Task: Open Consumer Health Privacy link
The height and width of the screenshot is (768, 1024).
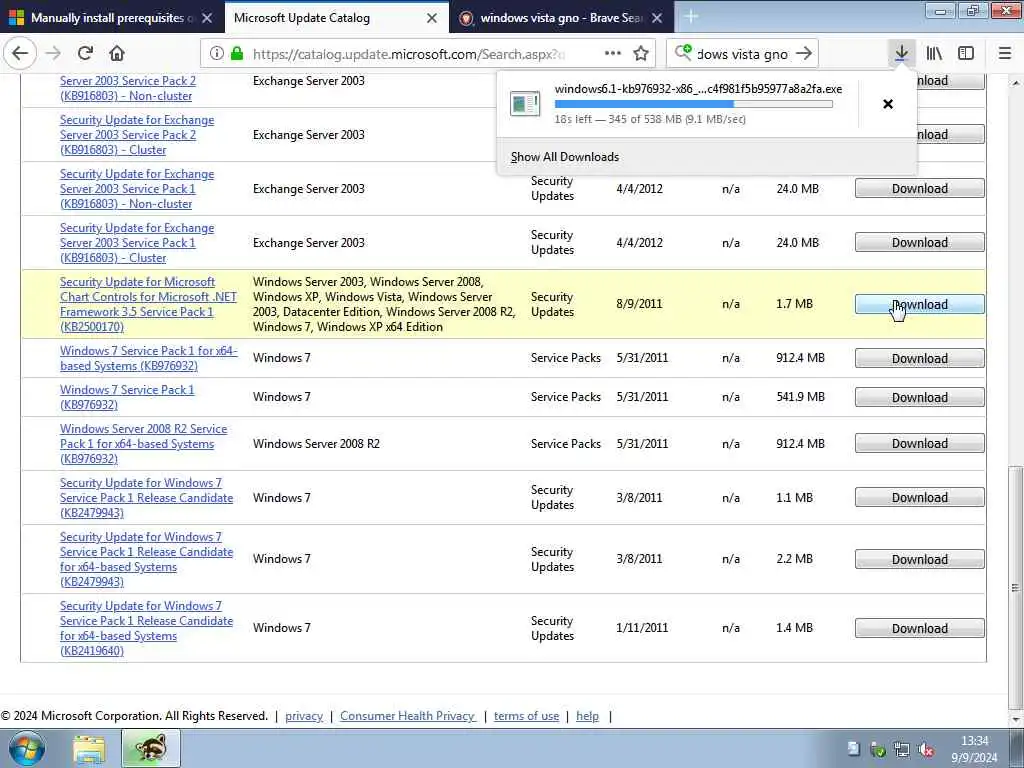Action: tap(408, 716)
